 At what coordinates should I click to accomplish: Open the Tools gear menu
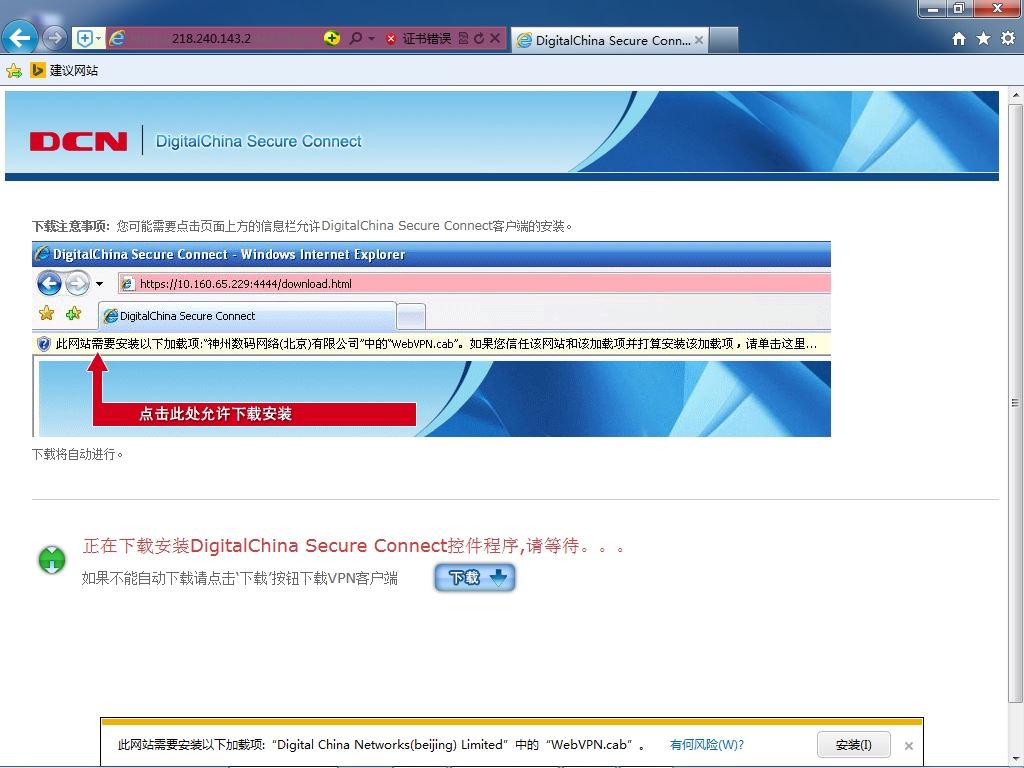pyautogui.click(x=1008, y=39)
